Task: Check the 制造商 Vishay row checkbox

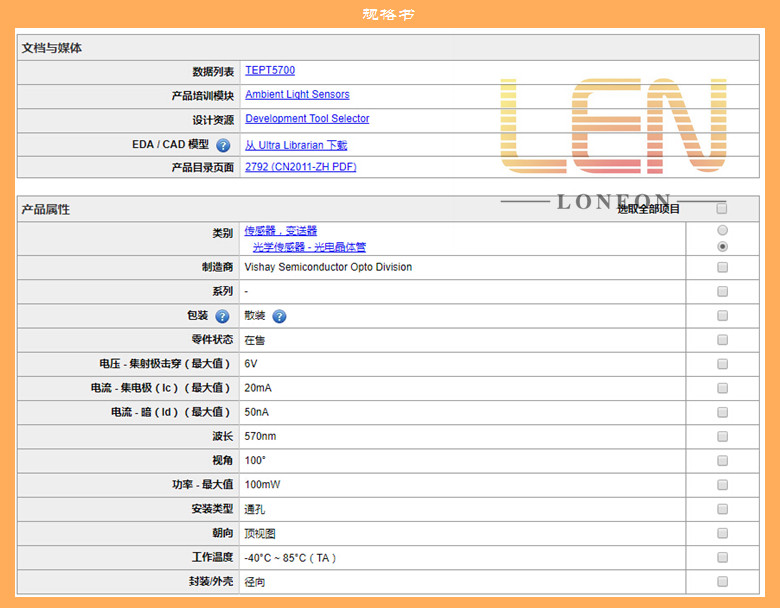Action: click(x=722, y=267)
